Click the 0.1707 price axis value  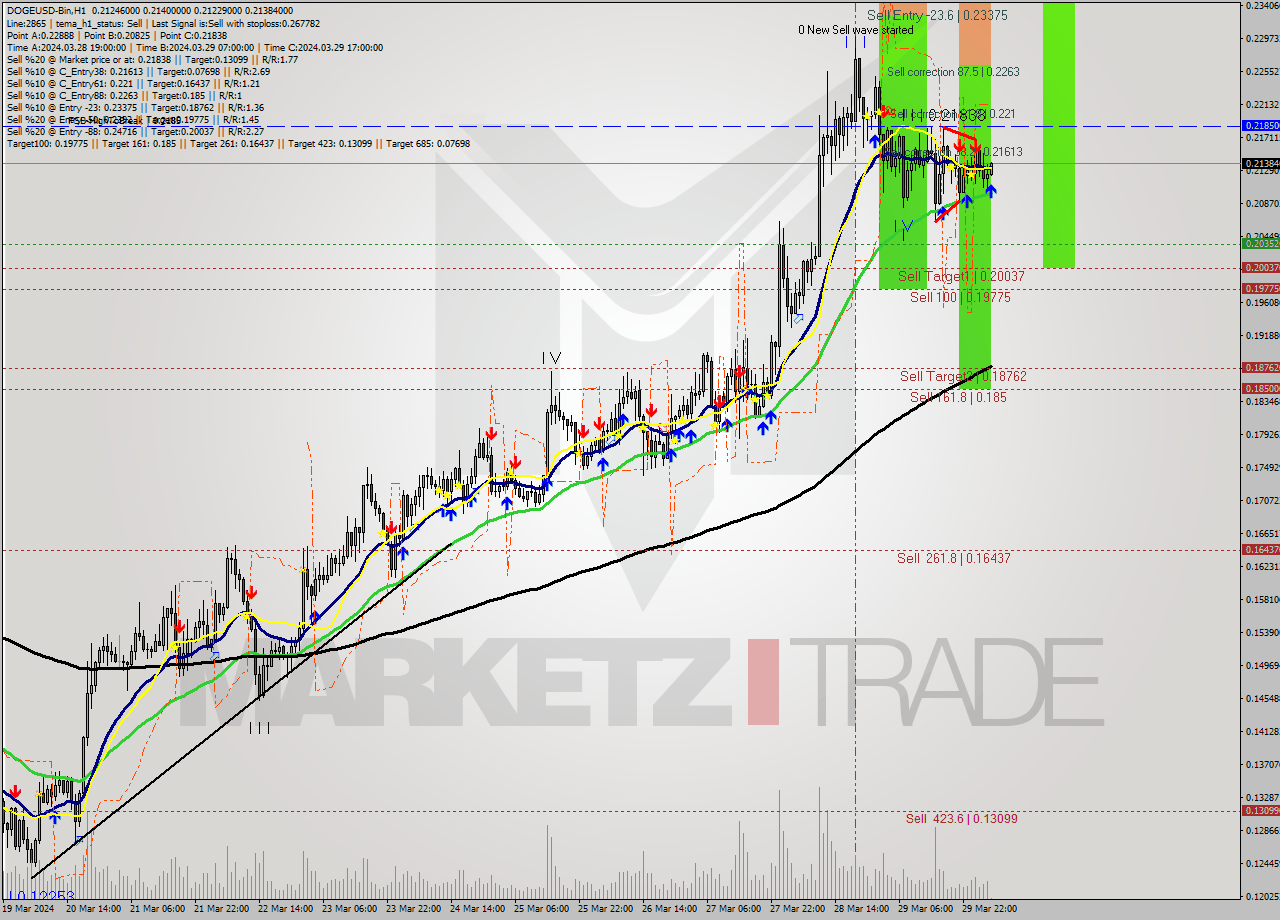1261,501
